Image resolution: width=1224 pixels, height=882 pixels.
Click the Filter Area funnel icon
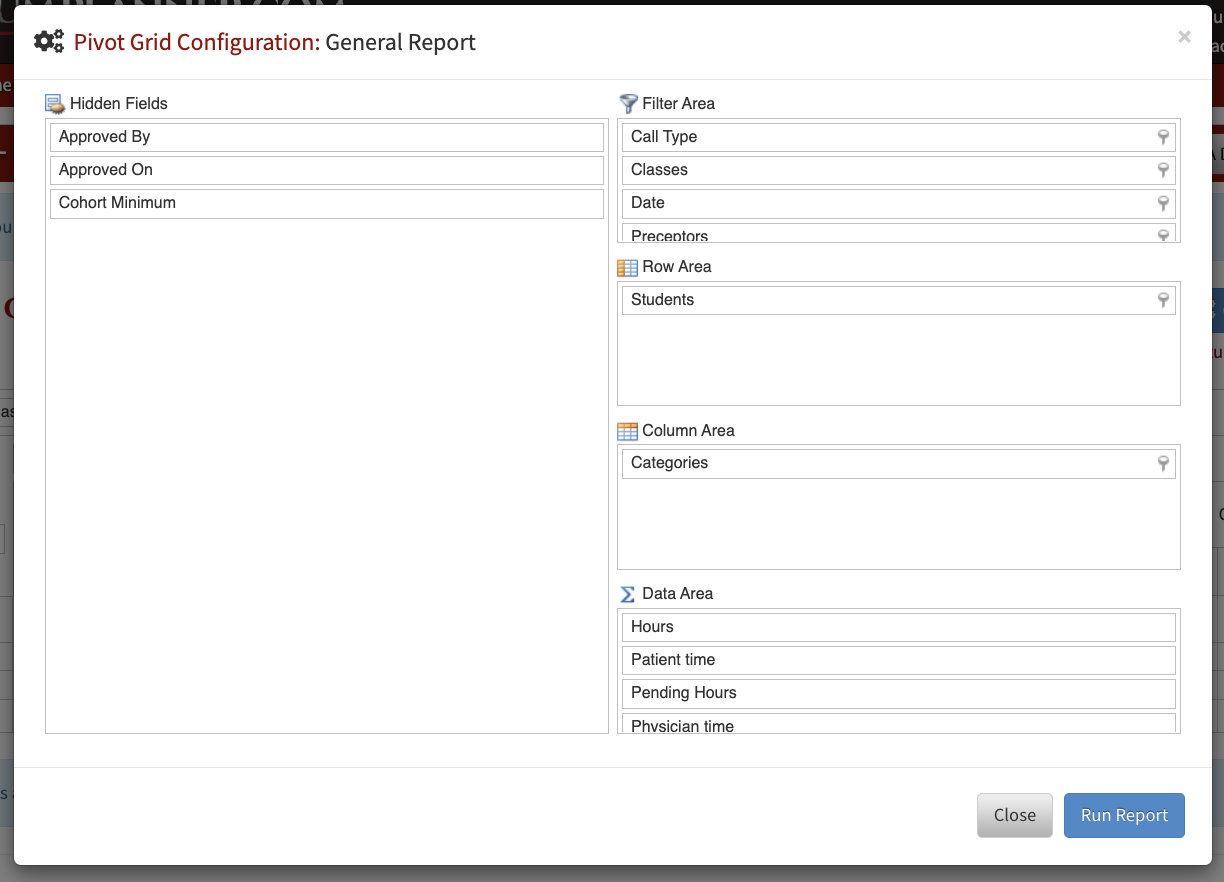pos(628,103)
